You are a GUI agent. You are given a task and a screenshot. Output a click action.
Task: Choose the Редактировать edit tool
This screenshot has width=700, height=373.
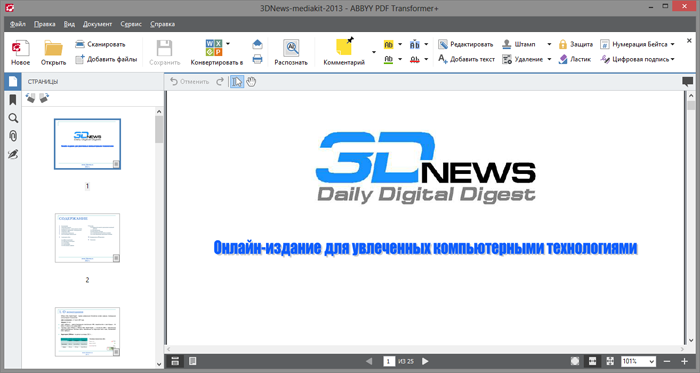pos(465,44)
